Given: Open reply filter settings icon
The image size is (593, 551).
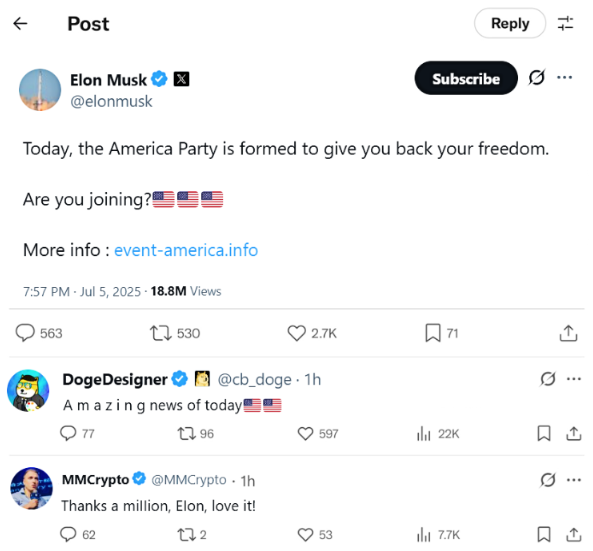Looking at the screenshot, I should (565, 23).
